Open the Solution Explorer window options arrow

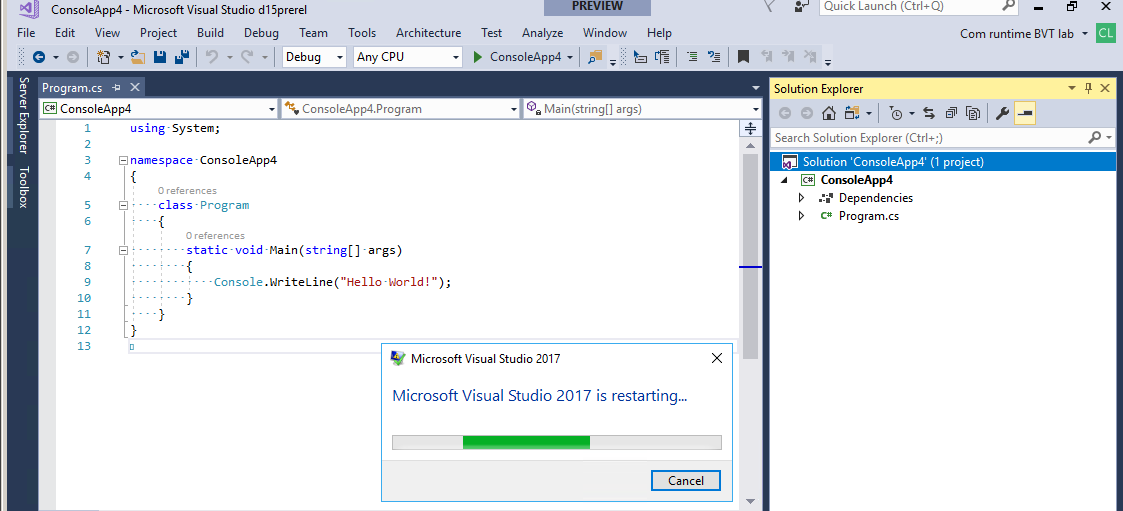point(1072,88)
